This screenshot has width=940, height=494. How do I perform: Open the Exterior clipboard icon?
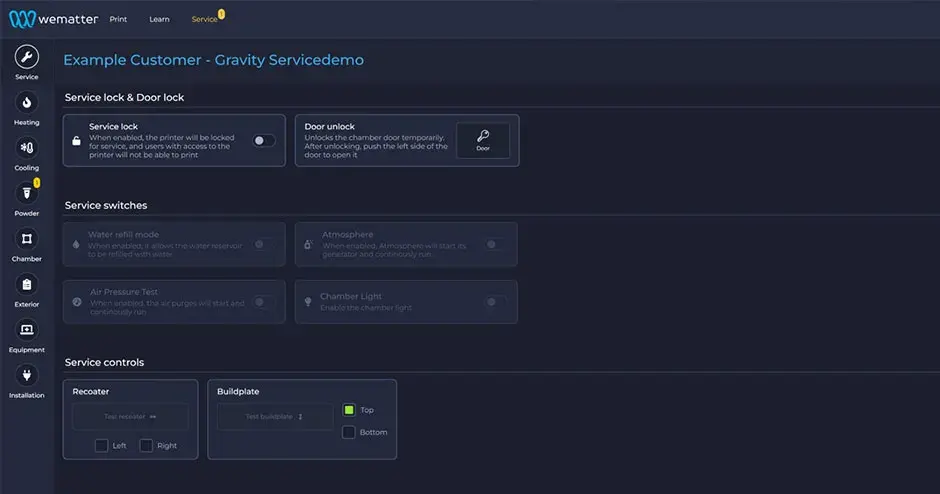27,285
